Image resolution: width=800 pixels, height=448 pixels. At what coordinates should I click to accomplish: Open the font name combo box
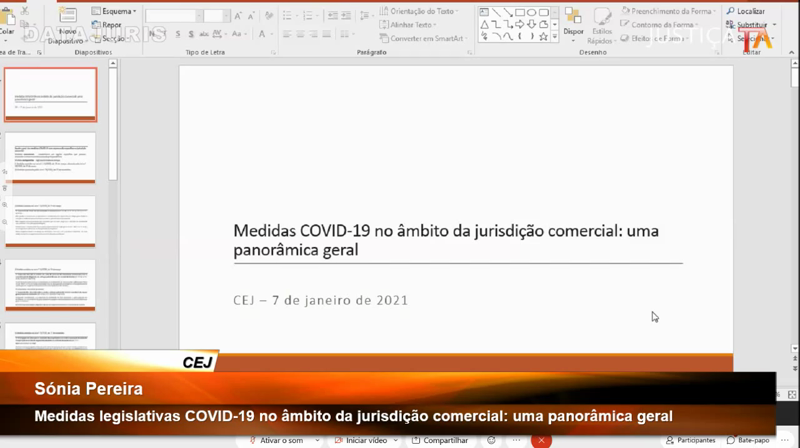[x=171, y=16]
